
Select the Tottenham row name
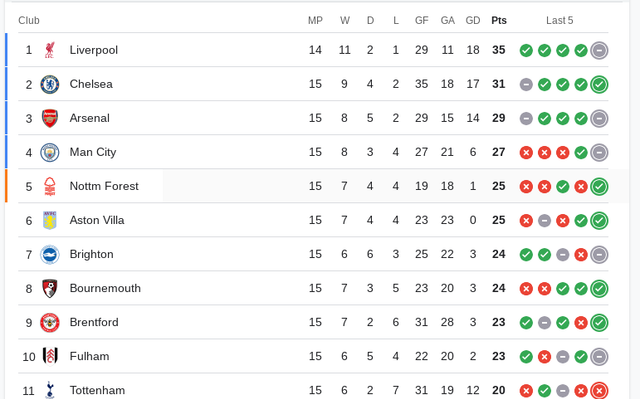click(x=97, y=390)
